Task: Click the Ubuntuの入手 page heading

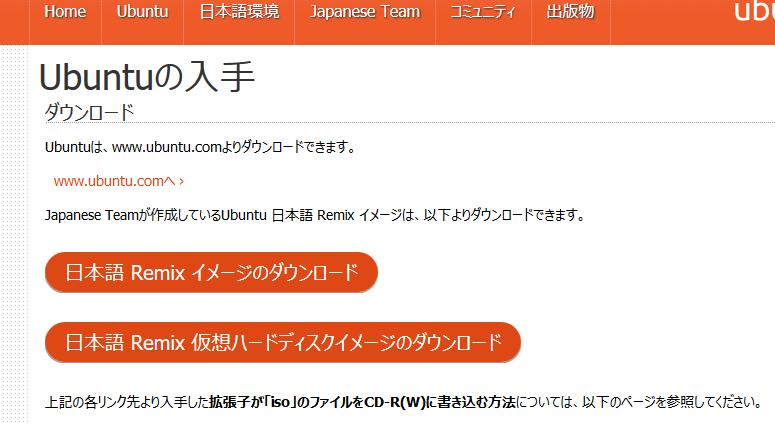Action: (x=147, y=77)
